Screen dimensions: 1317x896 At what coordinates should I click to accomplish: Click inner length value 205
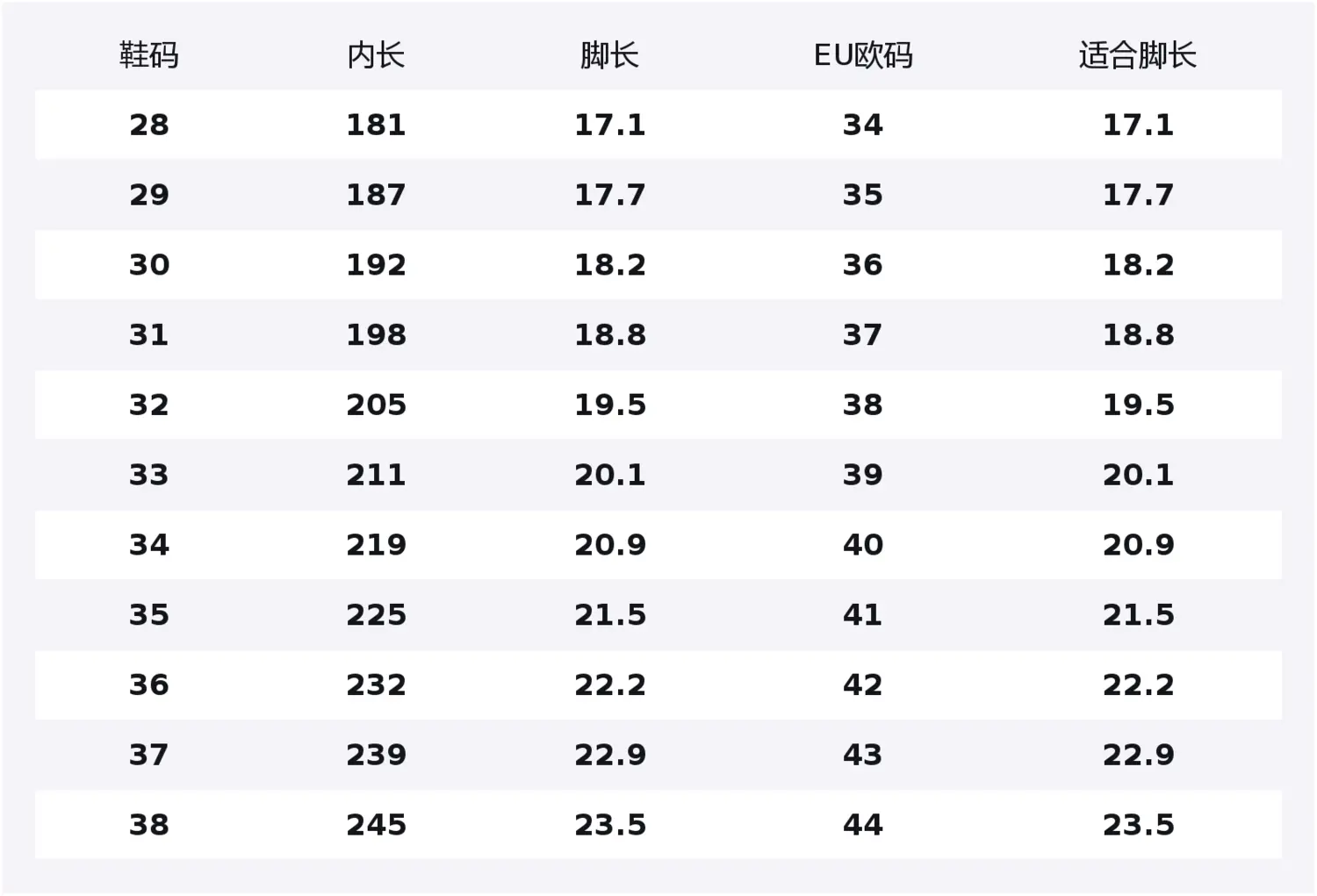376,405
